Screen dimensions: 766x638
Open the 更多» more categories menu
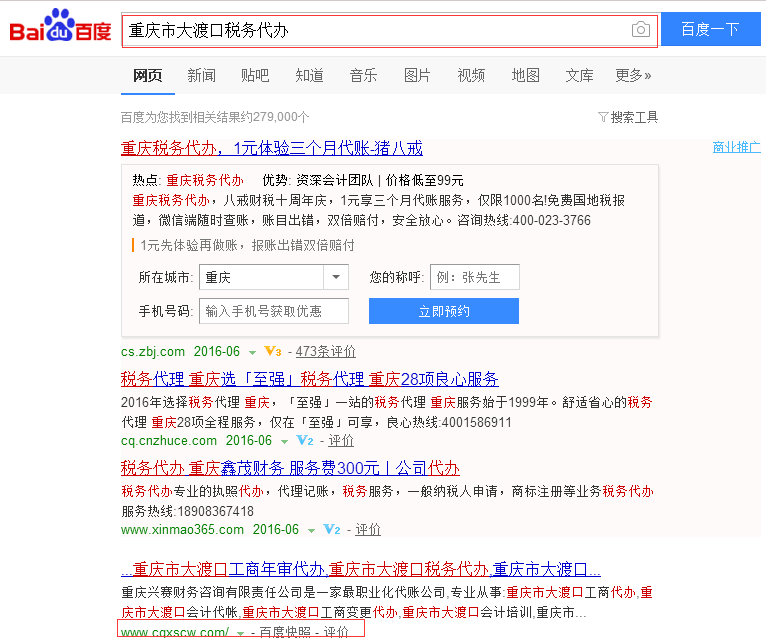(x=633, y=76)
